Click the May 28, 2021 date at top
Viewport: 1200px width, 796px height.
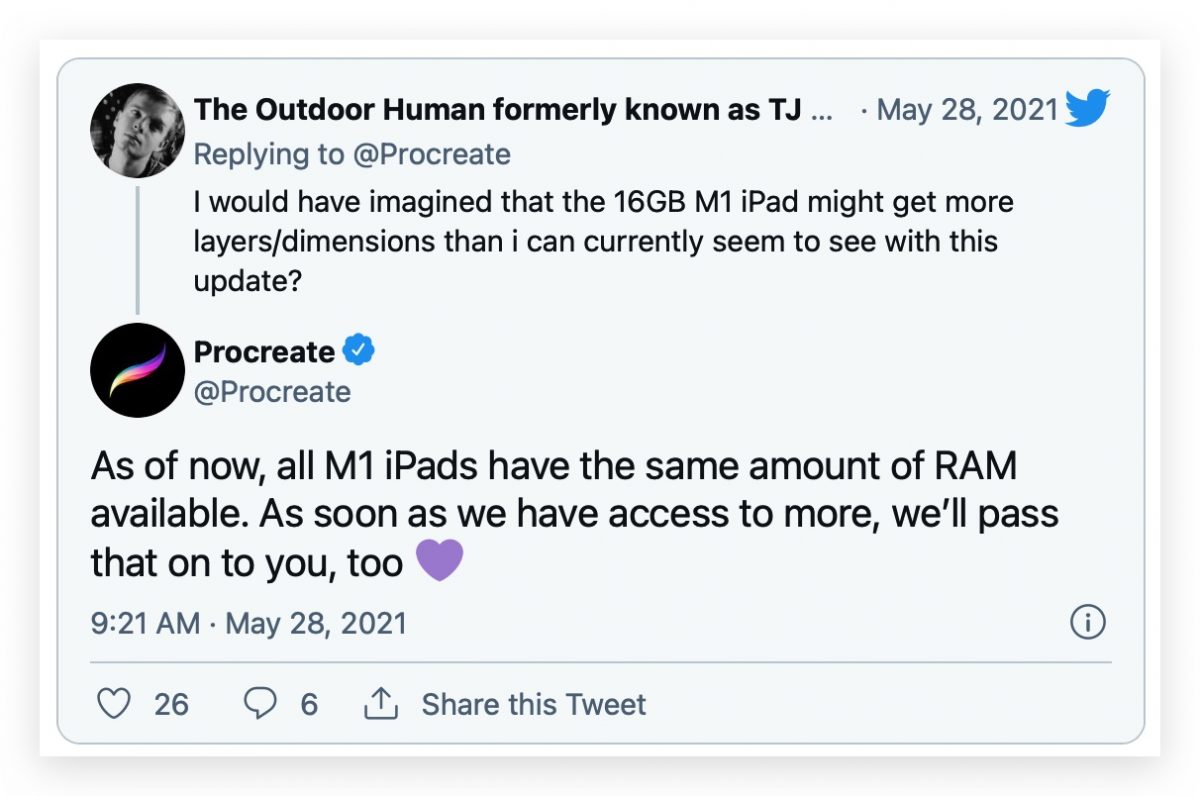[967, 109]
